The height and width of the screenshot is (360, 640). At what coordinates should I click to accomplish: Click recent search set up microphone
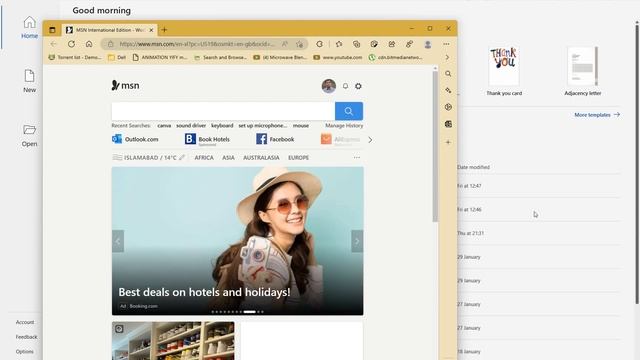click(x=262, y=126)
